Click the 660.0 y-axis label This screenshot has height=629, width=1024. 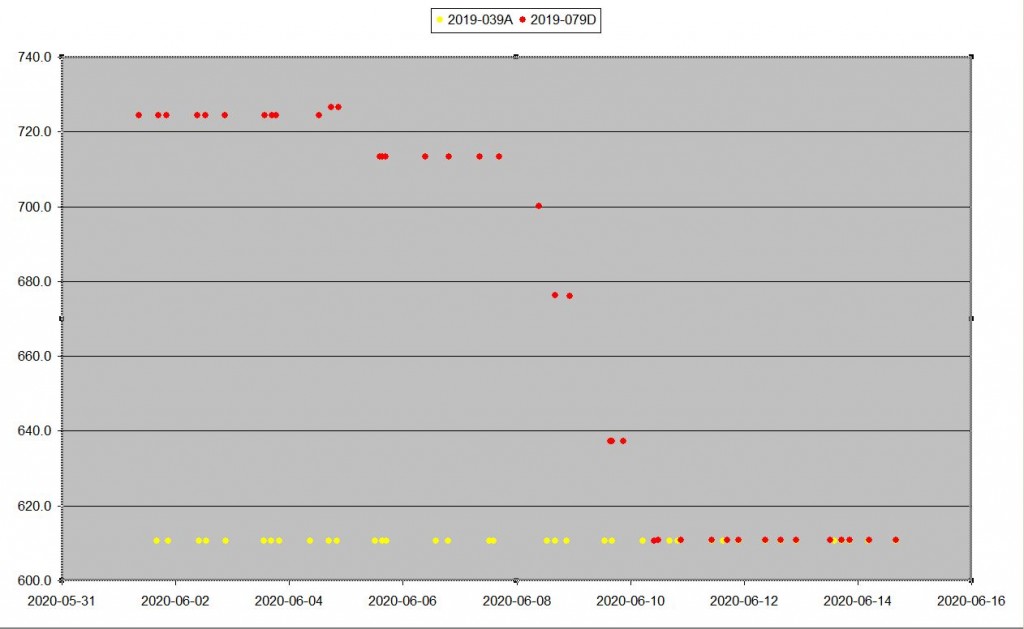(x=34, y=356)
